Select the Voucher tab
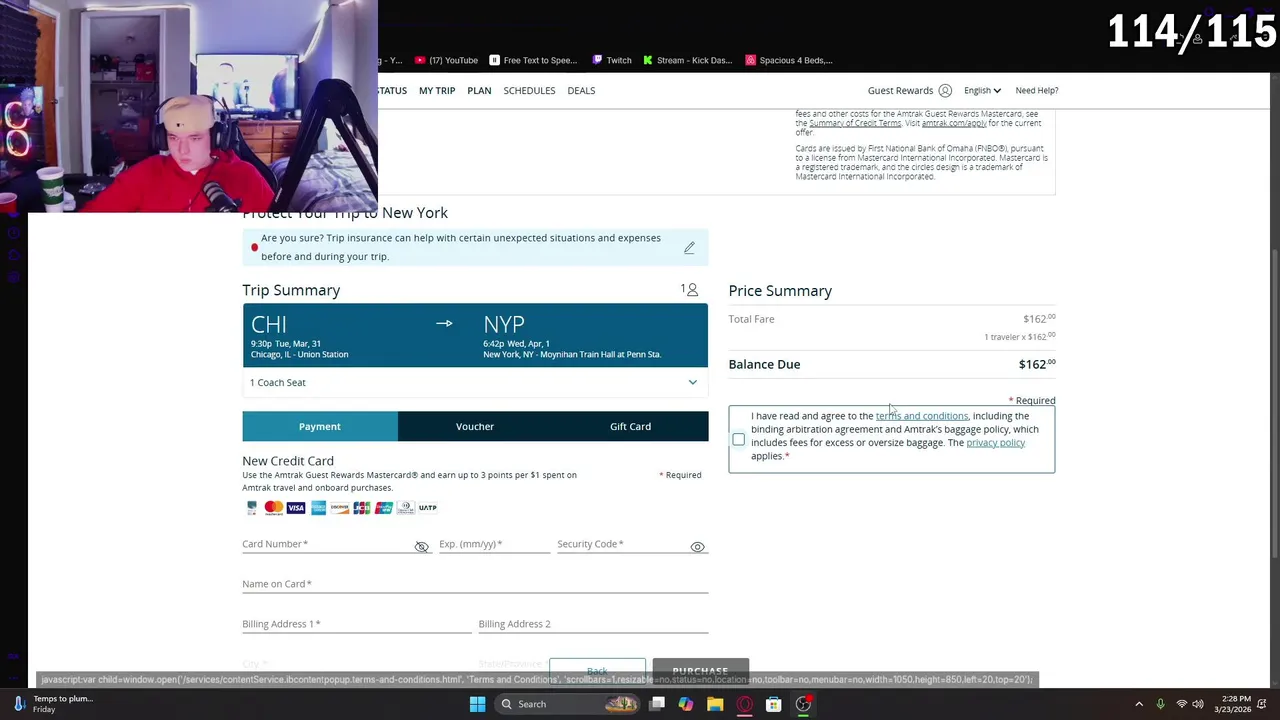Viewport: 1280px width, 720px height. [475, 426]
